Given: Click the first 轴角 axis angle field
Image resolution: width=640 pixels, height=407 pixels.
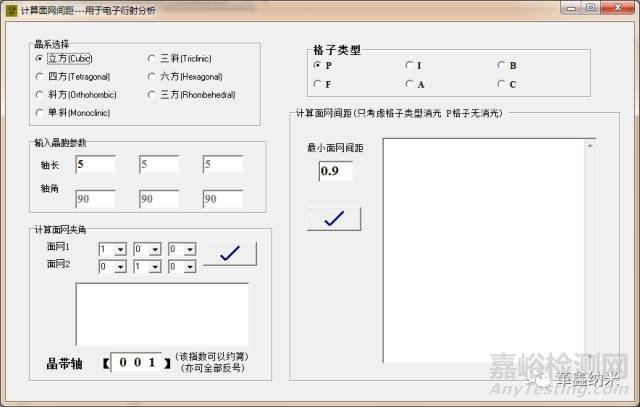Looking at the screenshot, I should click(96, 199).
